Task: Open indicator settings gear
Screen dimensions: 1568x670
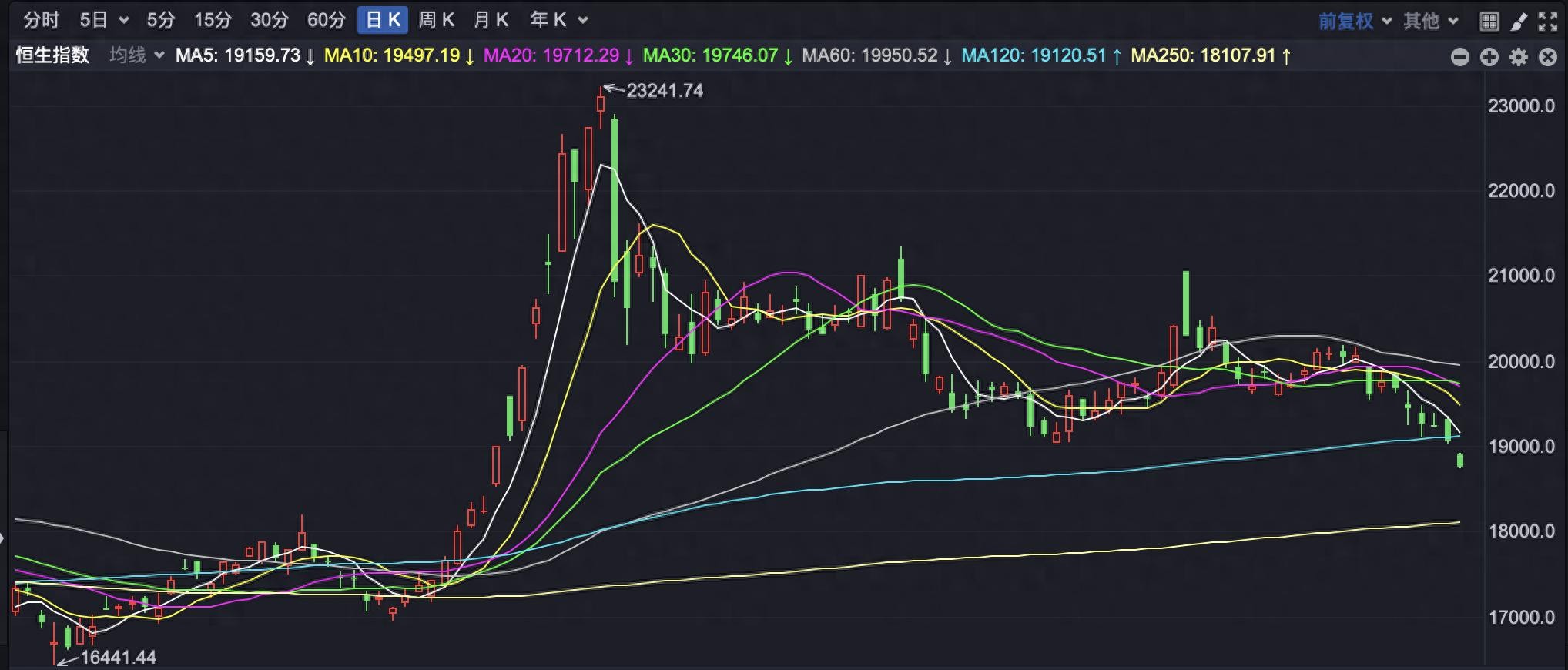Action: 1518,56
